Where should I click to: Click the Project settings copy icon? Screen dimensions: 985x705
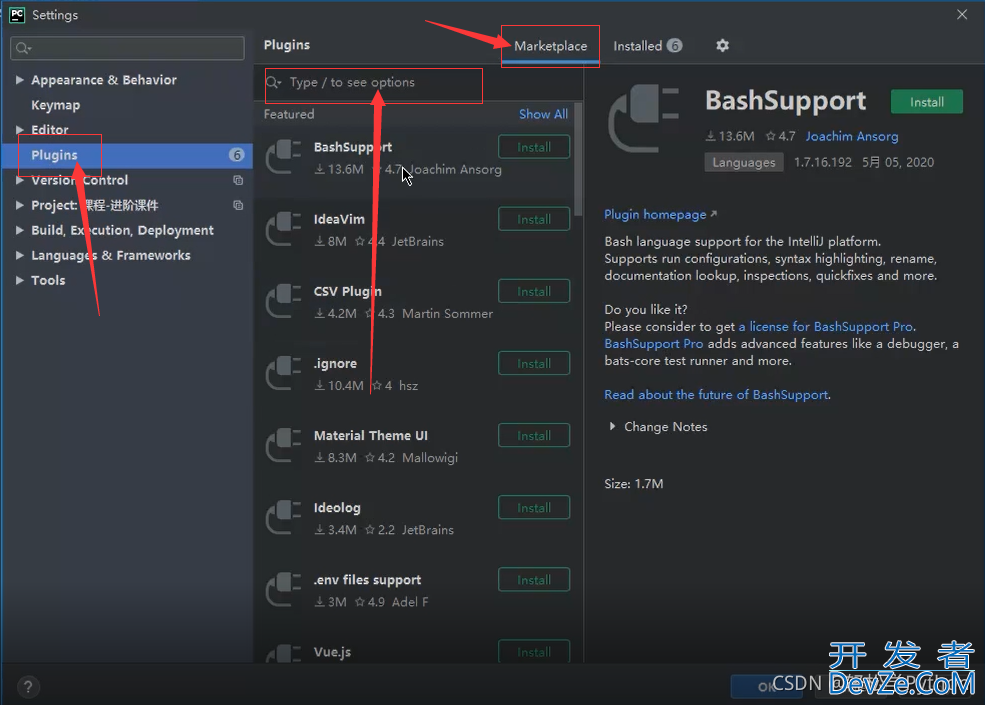coord(238,205)
